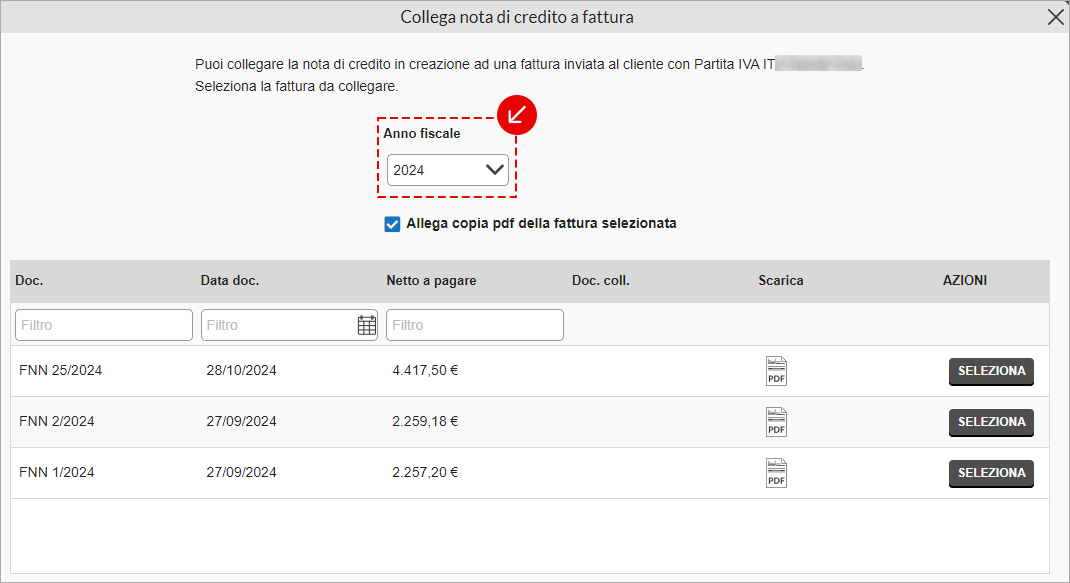The image size is (1070, 583).
Task: Close the Collega nota di credito dialog
Action: click(x=1055, y=17)
